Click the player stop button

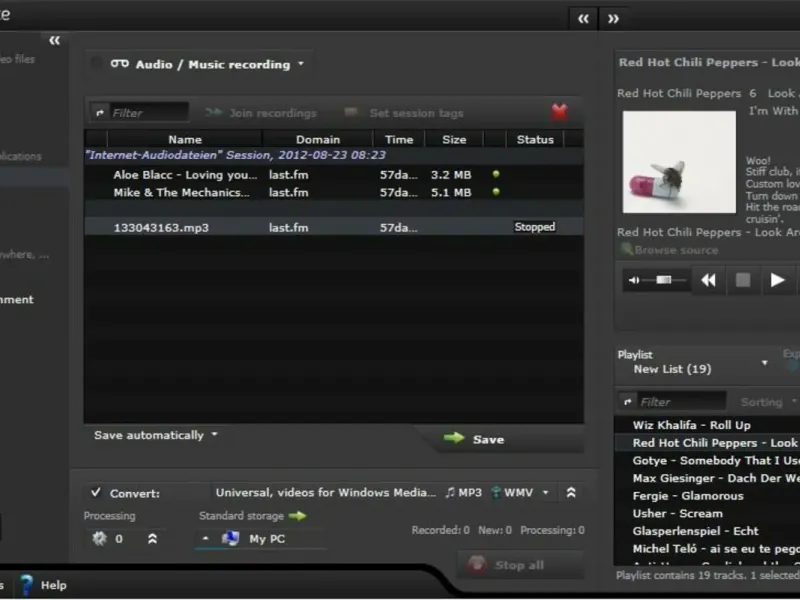click(743, 280)
